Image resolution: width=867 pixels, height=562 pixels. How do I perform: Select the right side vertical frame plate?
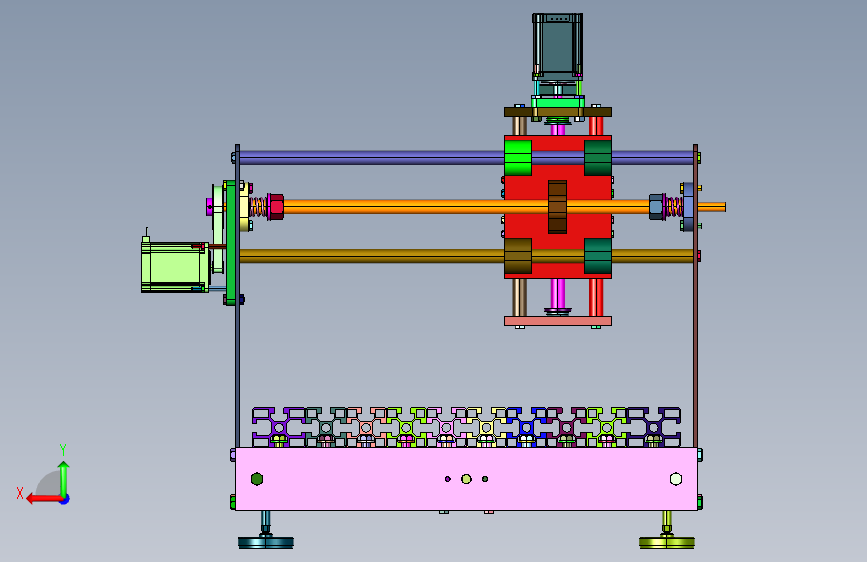696,296
